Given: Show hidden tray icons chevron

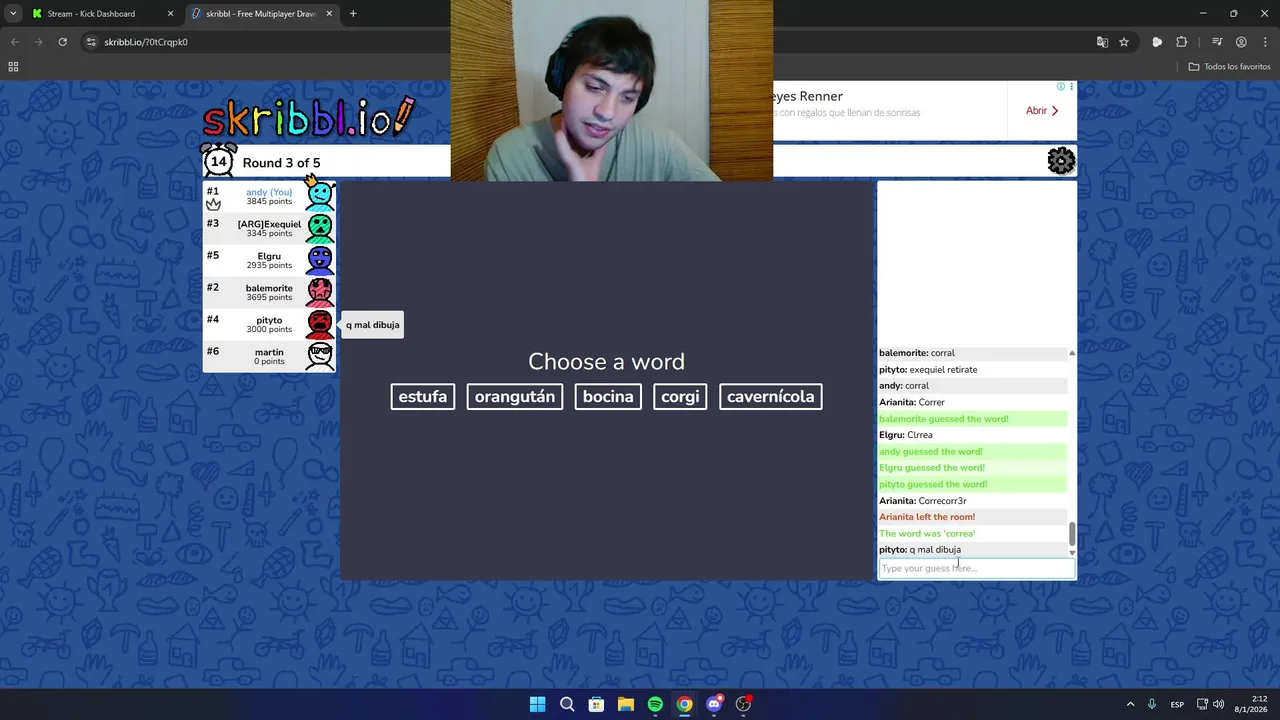Looking at the screenshot, I should click(x=1130, y=704).
